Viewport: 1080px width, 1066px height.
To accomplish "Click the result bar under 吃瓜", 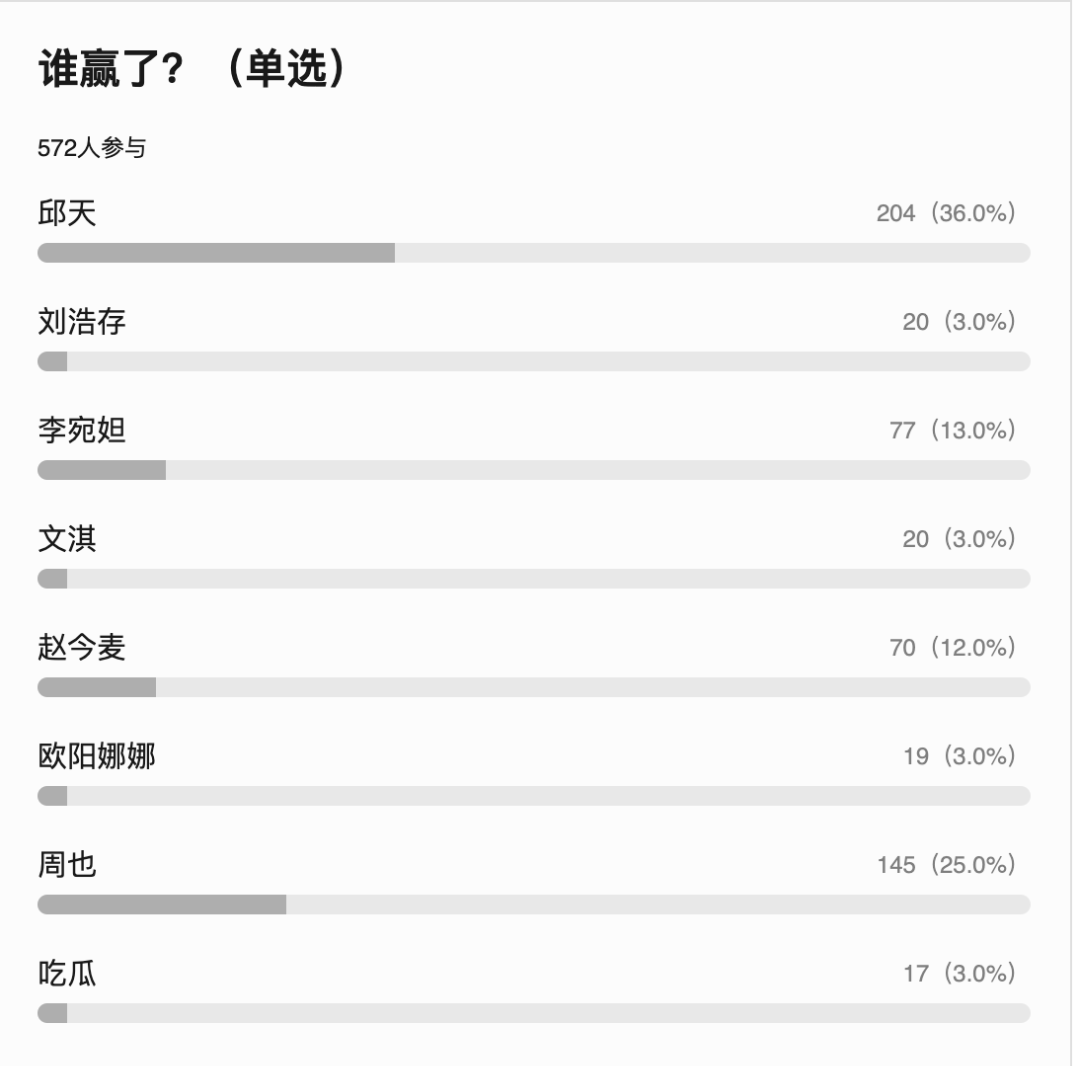I will coord(53,1013).
